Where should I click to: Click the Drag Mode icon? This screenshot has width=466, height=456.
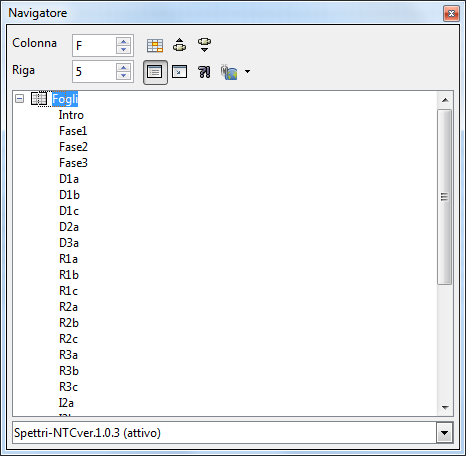tap(229, 72)
